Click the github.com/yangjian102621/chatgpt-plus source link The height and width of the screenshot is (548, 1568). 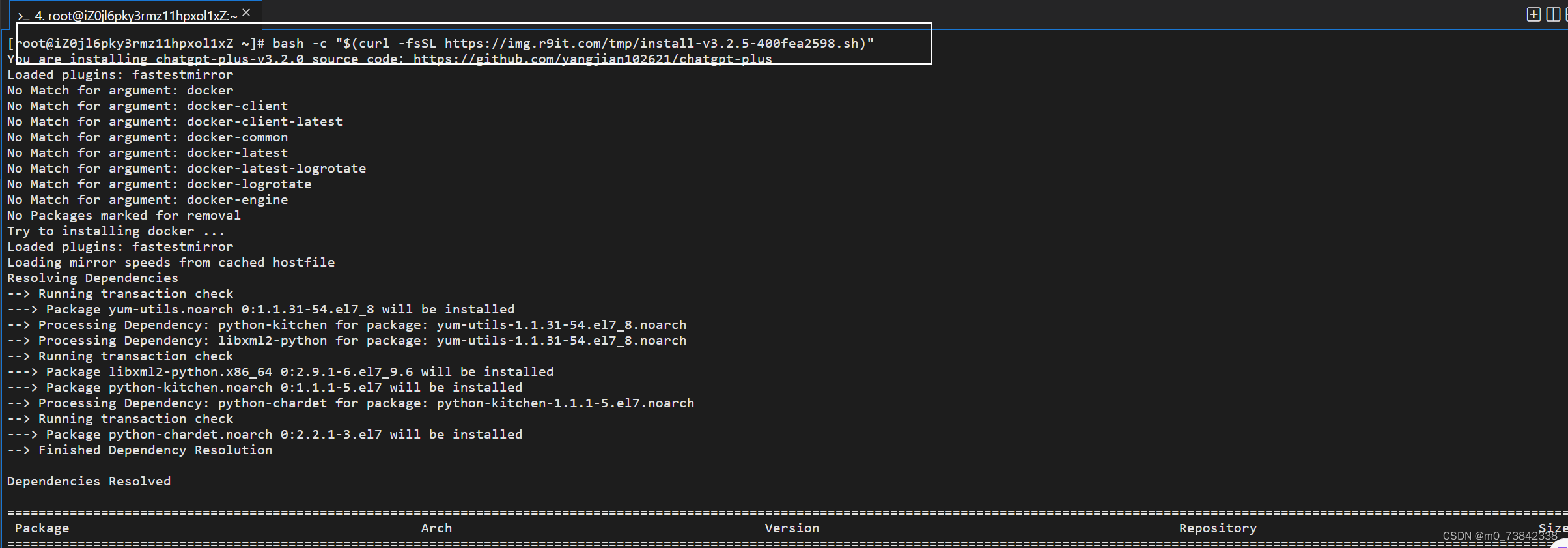(593, 59)
